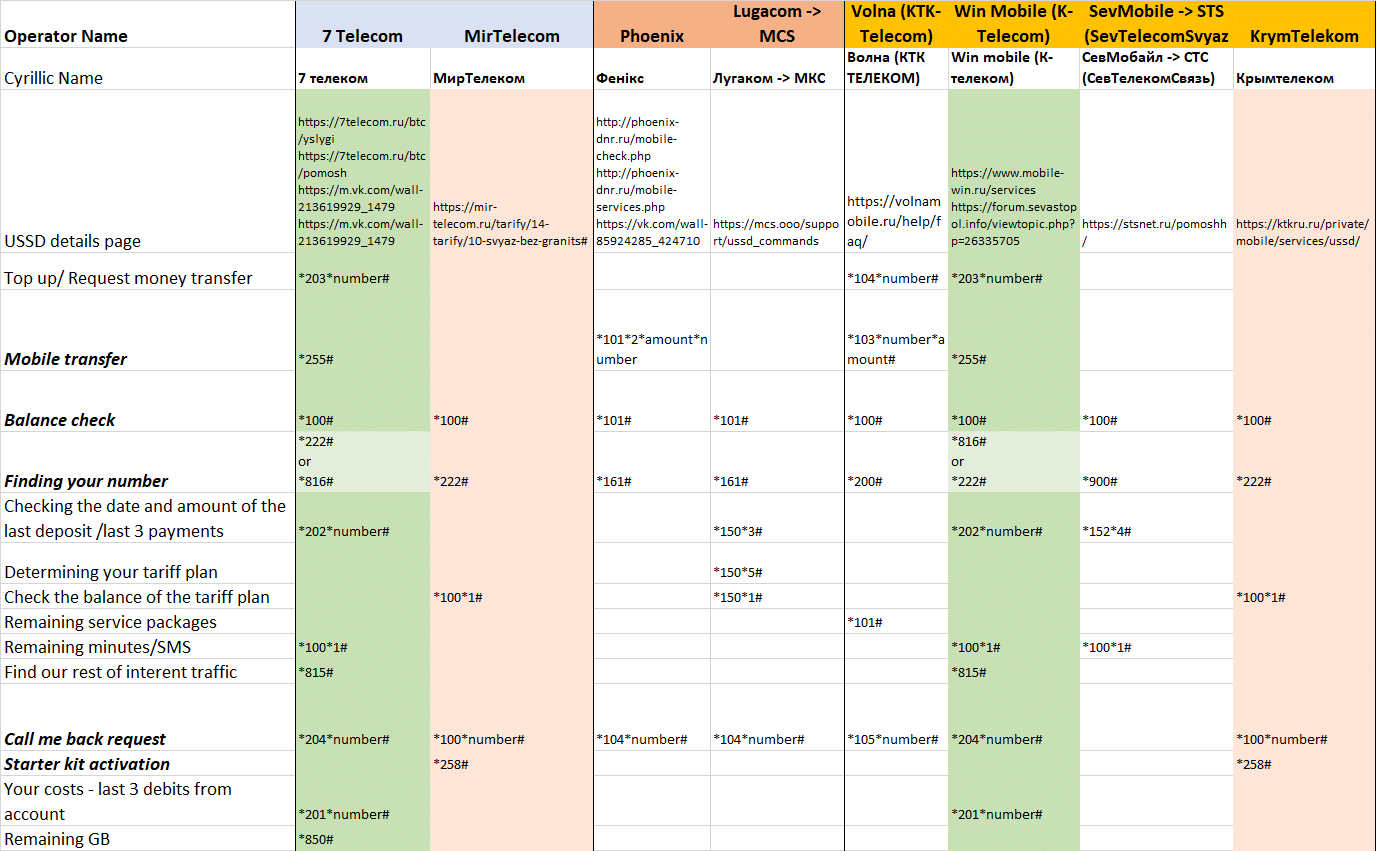Click the 'Win Mobile (K-Telecom)' header cell

point(1014,24)
